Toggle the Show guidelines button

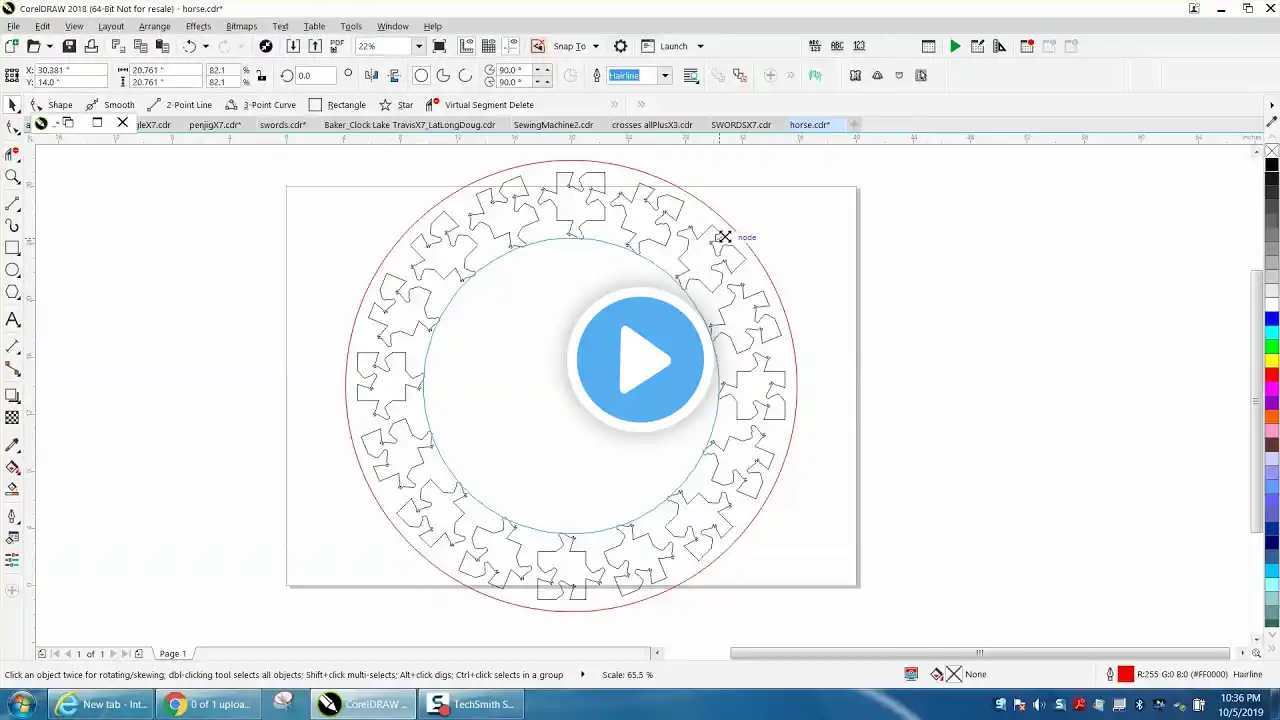click(511, 46)
